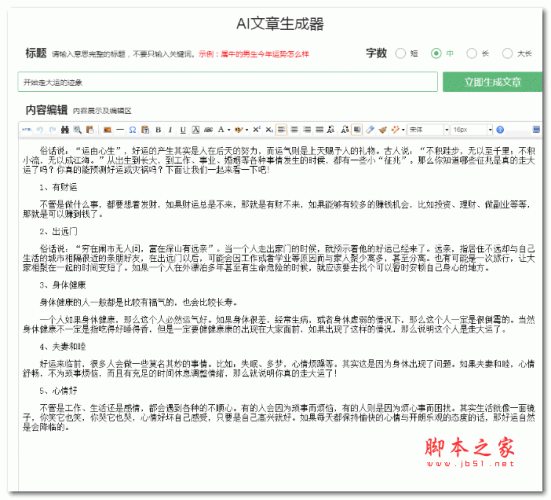Insert a horizontal rule line
Screen dimensions: 551x500
(120, 130)
